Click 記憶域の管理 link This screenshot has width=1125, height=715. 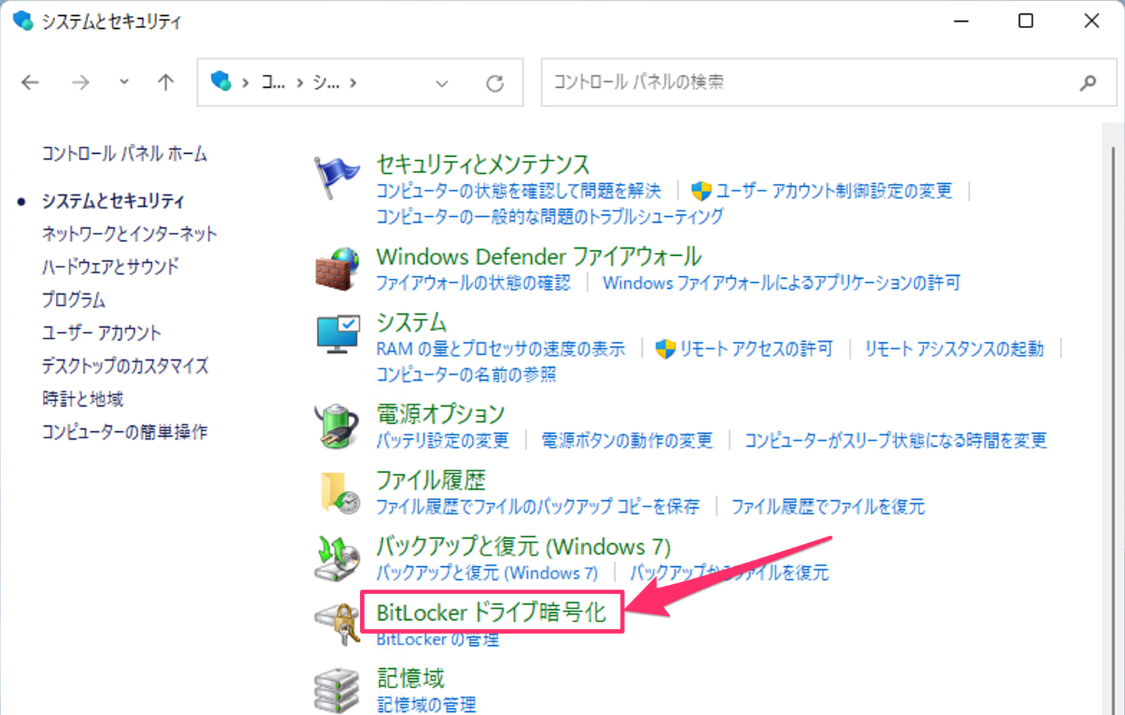(426, 705)
